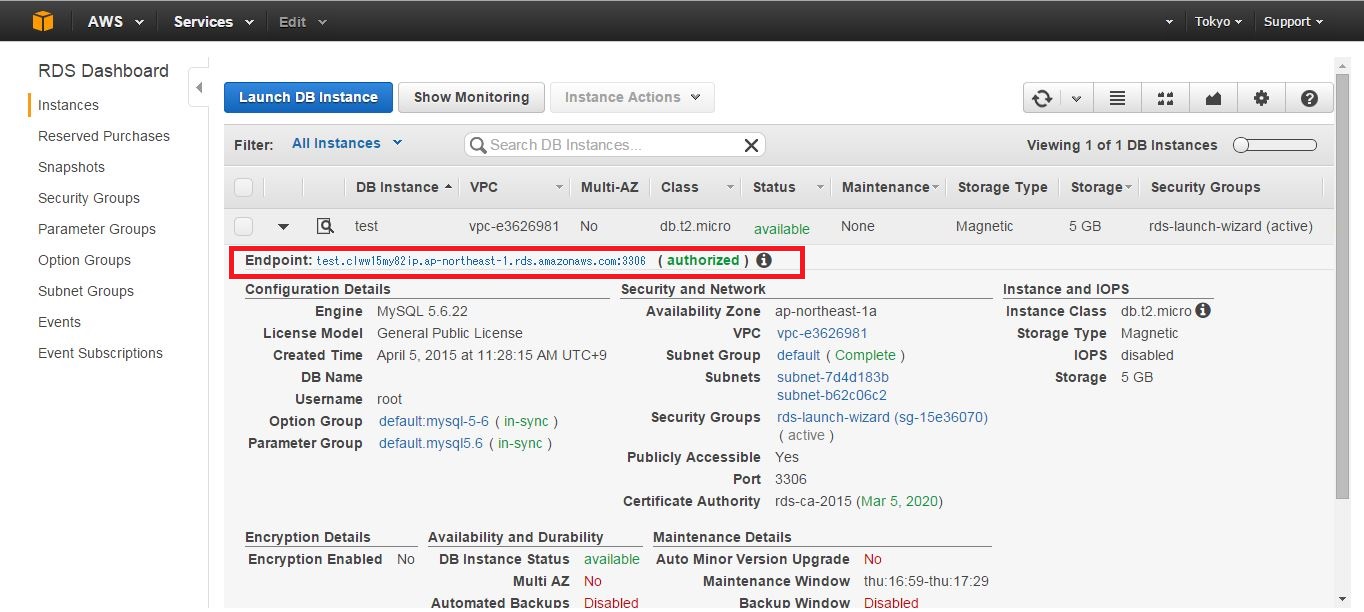The width and height of the screenshot is (1364, 612).
Task: Open the Class column header dropdown
Action: tap(730, 187)
